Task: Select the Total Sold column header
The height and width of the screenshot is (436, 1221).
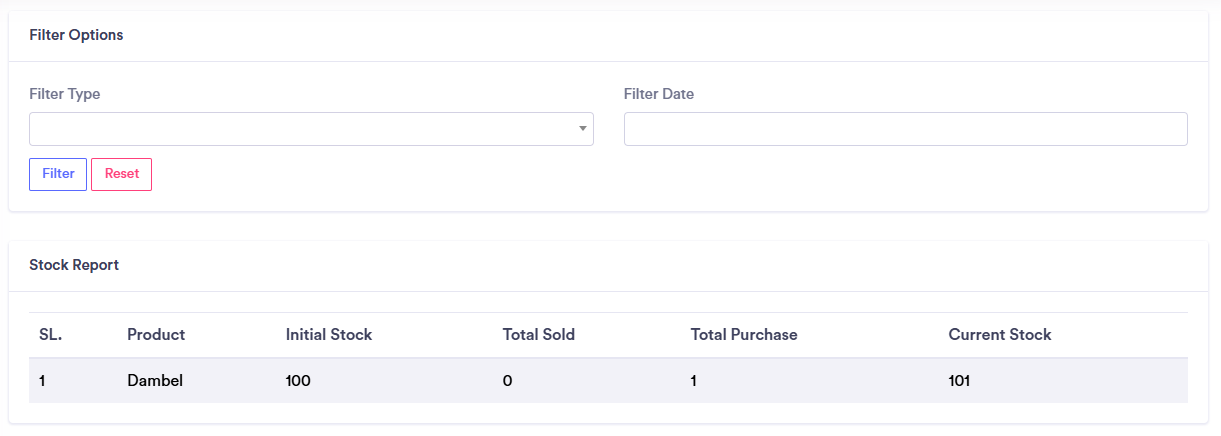Action: [539, 335]
